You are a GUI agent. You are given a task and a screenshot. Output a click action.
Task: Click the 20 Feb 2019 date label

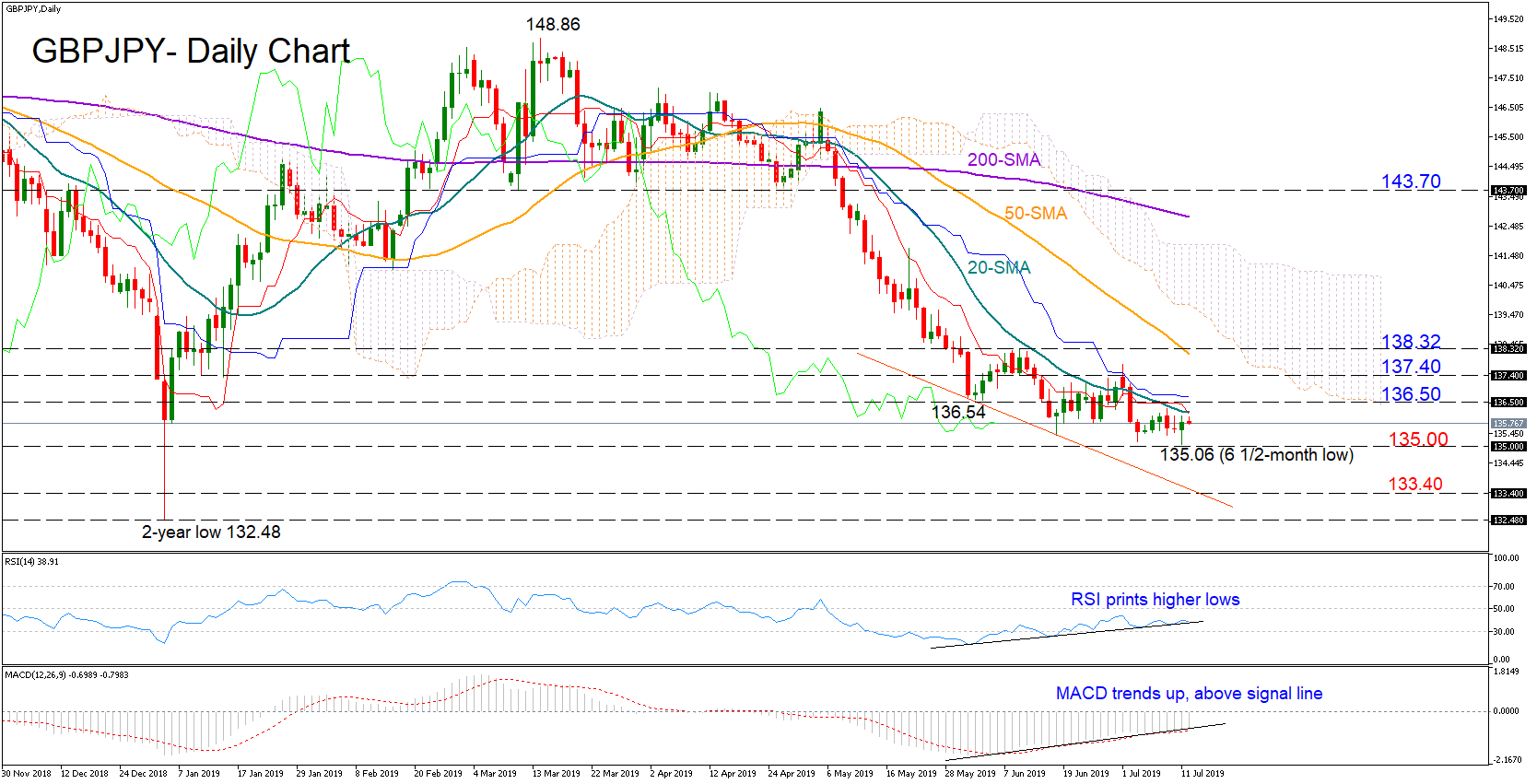pyautogui.click(x=438, y=773)
